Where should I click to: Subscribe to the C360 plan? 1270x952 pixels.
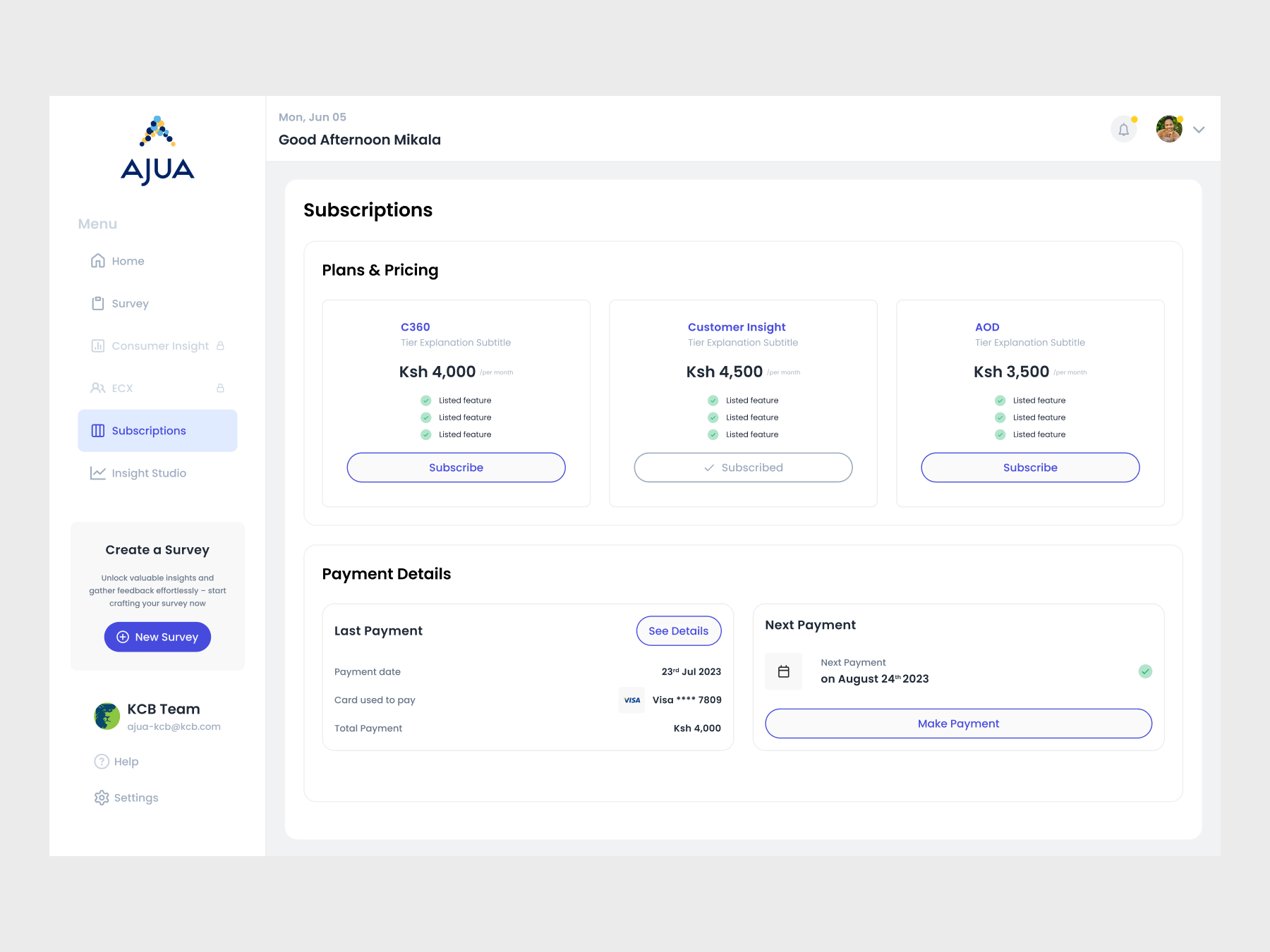point(456,468)
